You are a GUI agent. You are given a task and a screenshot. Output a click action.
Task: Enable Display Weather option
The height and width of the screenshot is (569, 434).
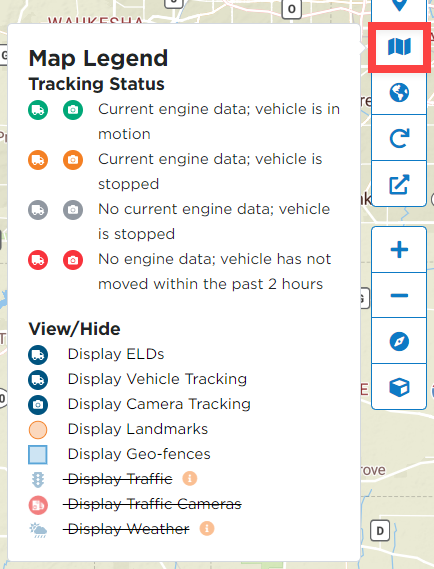(x=129, y=529)
